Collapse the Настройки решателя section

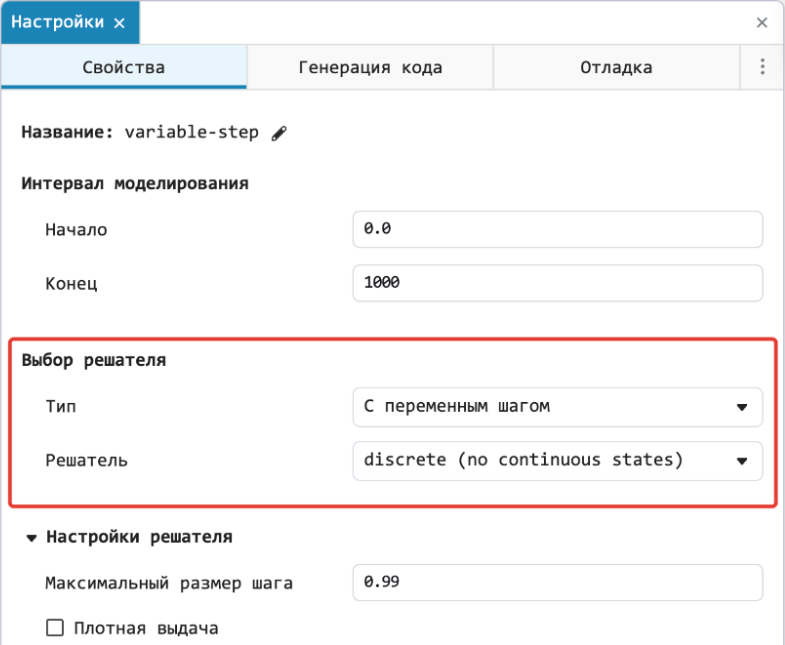[x=32, y=538]
